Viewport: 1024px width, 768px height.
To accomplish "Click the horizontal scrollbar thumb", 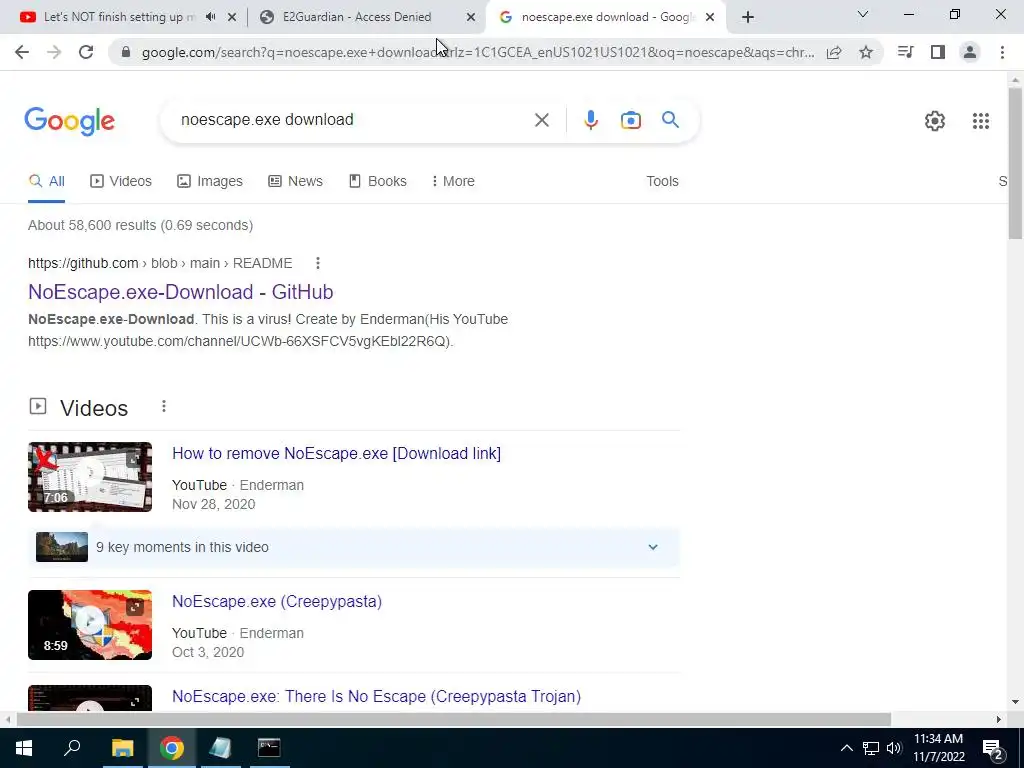I will point(454,720).
